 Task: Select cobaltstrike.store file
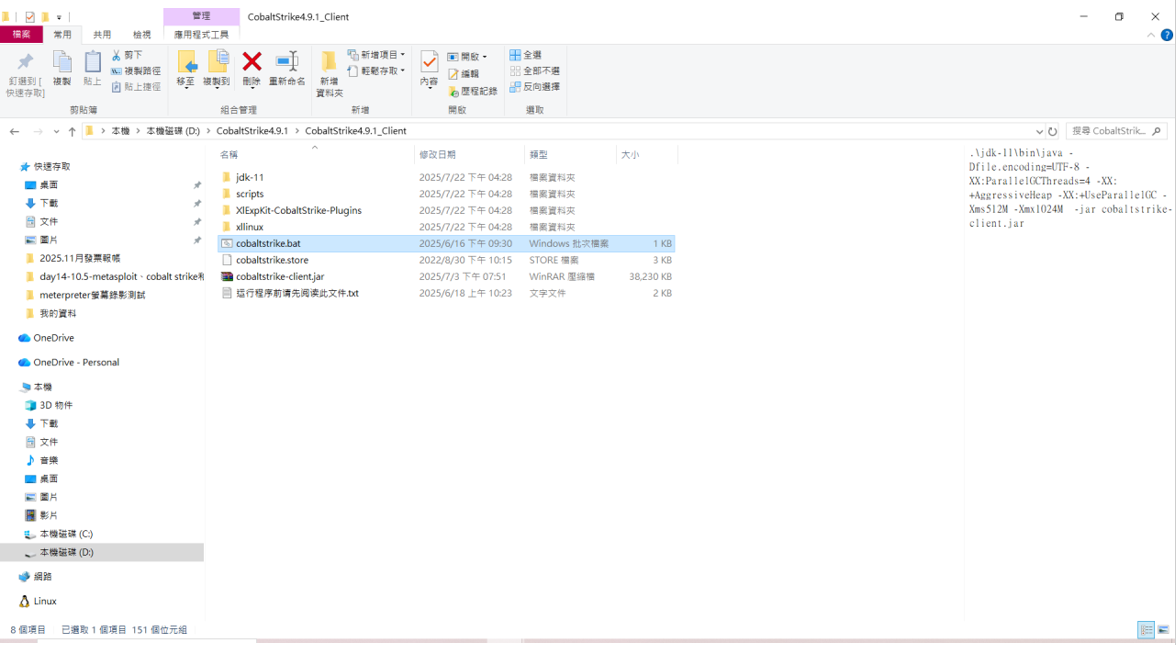tap(446, 260)
